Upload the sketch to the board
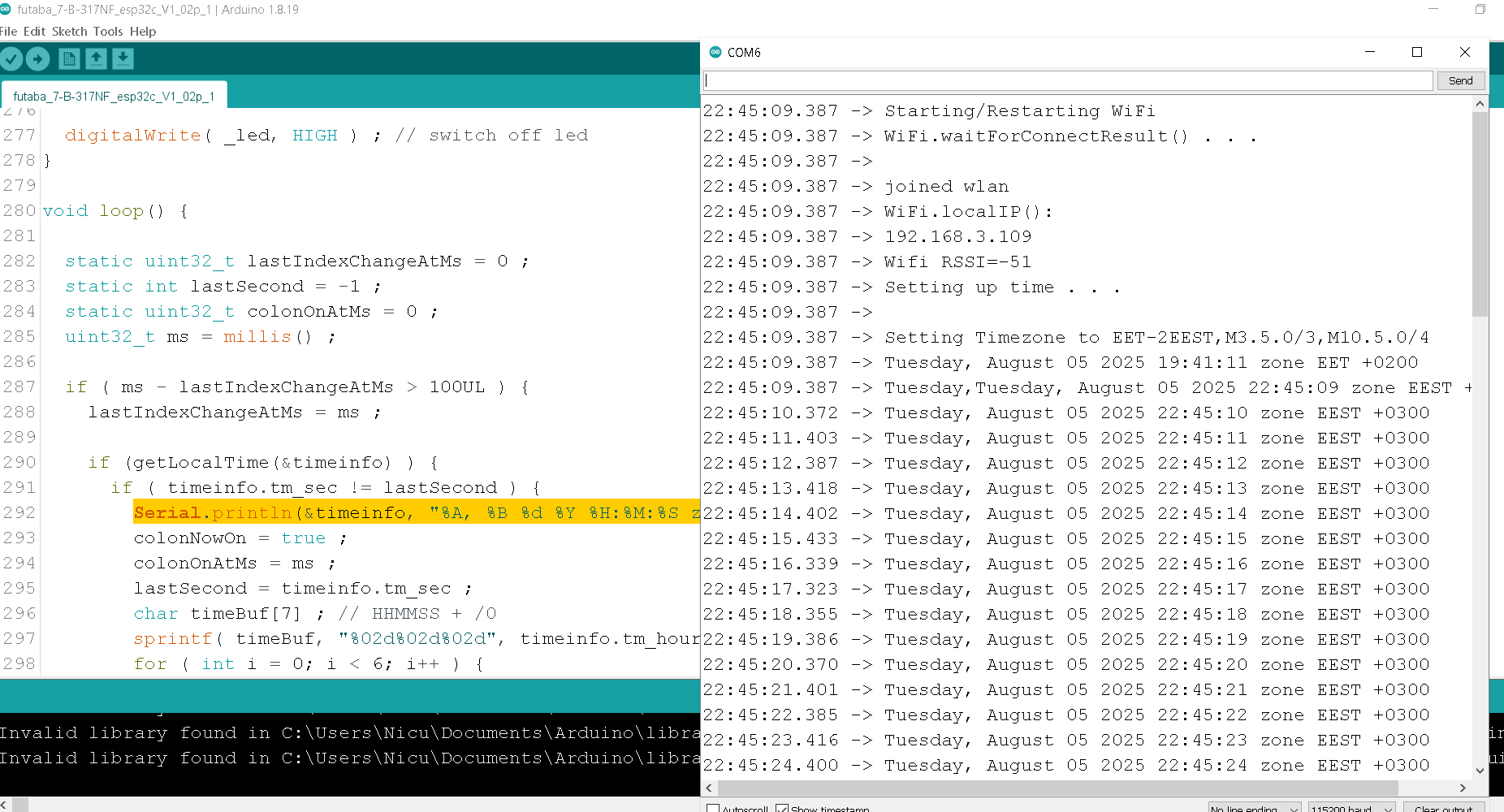The image size is (1504, 812). pos(37,58)
